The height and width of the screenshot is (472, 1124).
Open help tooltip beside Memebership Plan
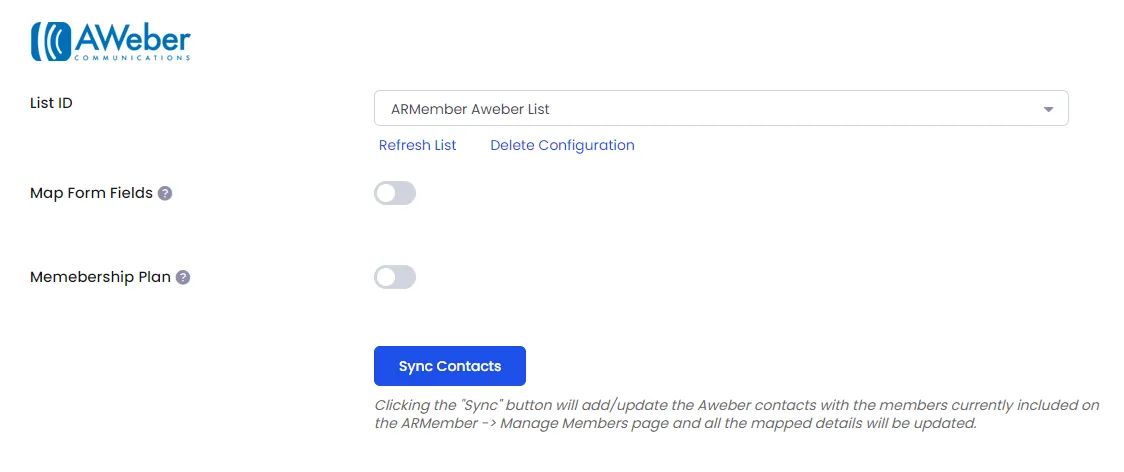pyautogui.click(x=183, y=278)
